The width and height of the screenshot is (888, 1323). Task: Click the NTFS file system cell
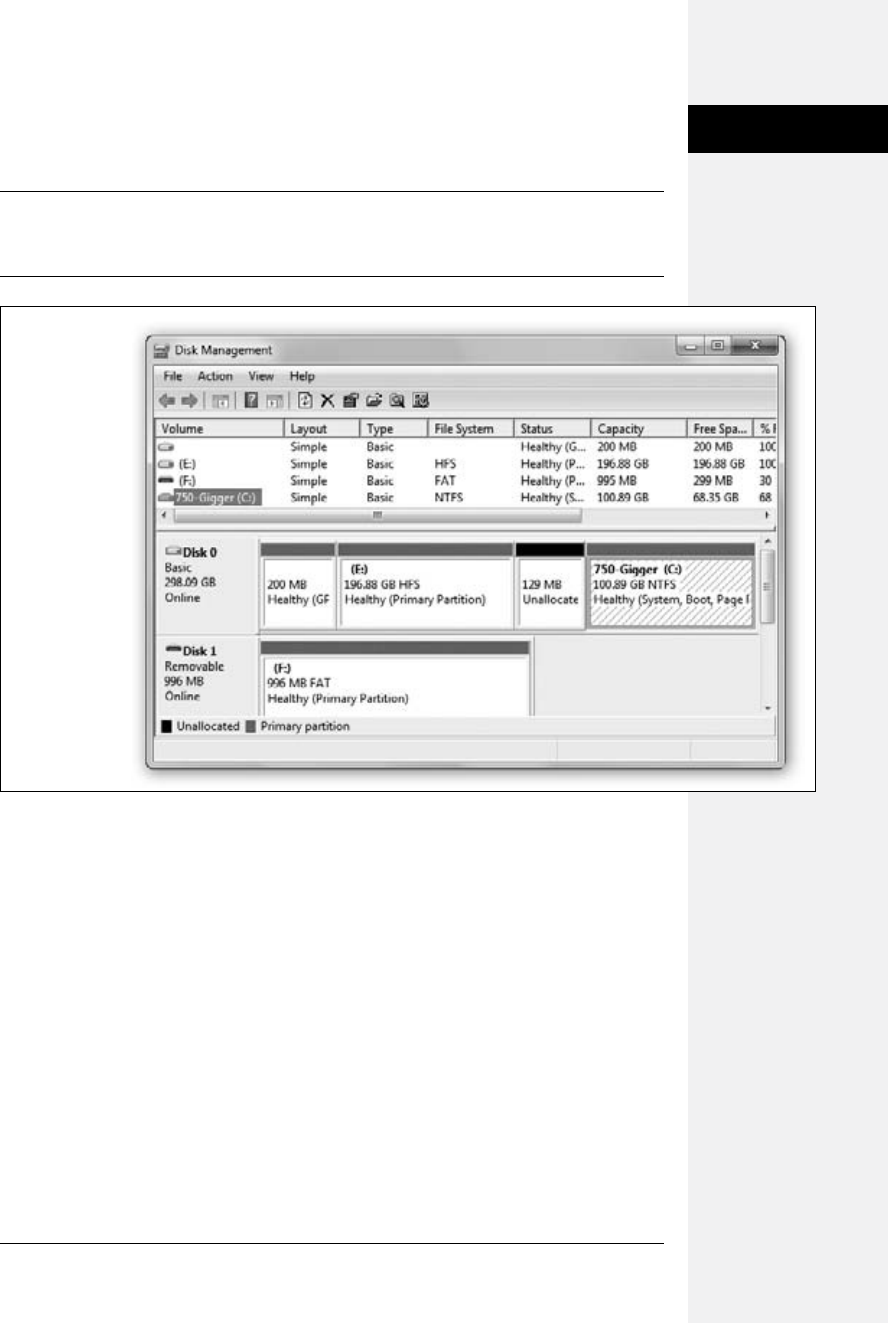pyautogui.click(x=449, y=497)
